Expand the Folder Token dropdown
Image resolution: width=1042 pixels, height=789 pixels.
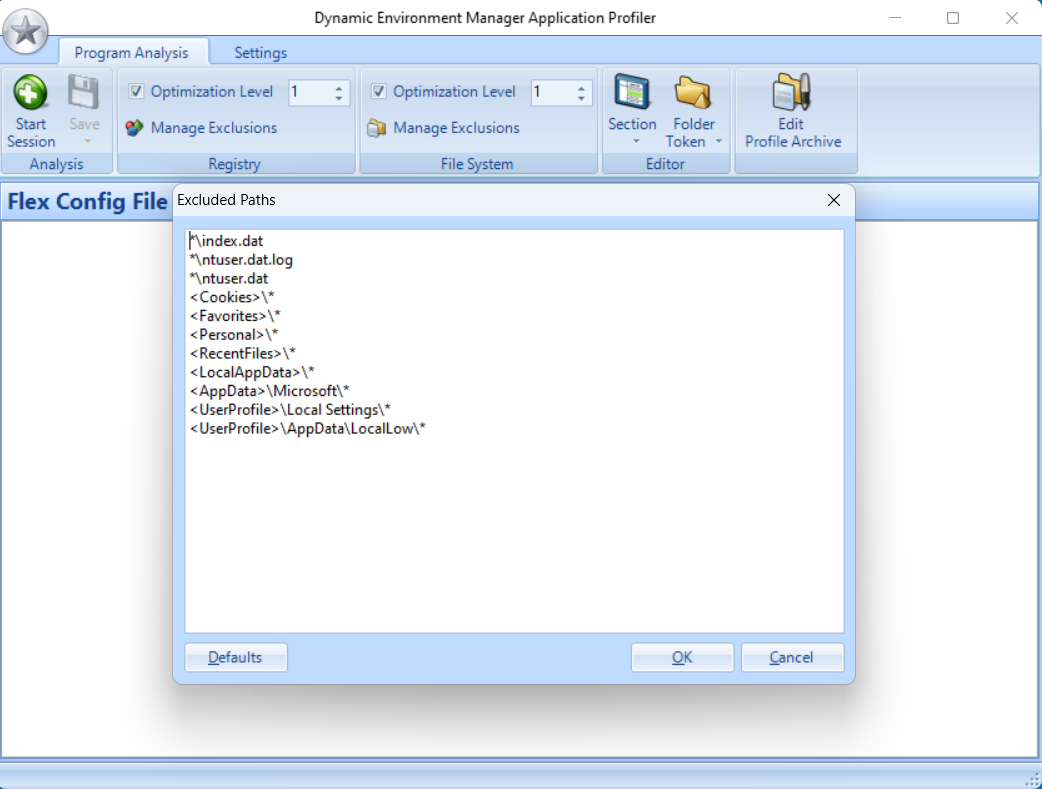point(718,141)
